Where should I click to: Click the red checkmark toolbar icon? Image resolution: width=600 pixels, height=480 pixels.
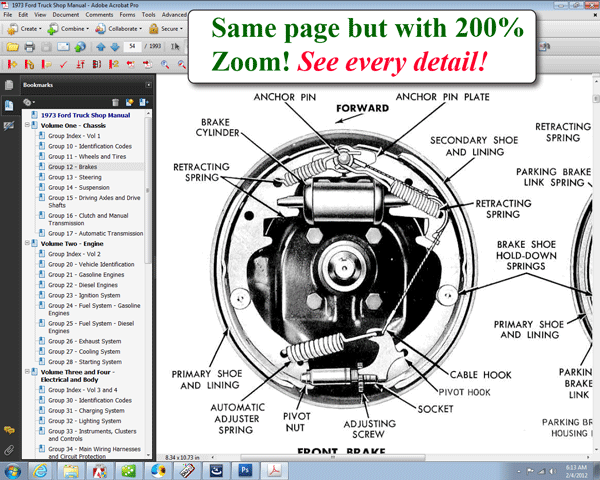pos(63,64)
